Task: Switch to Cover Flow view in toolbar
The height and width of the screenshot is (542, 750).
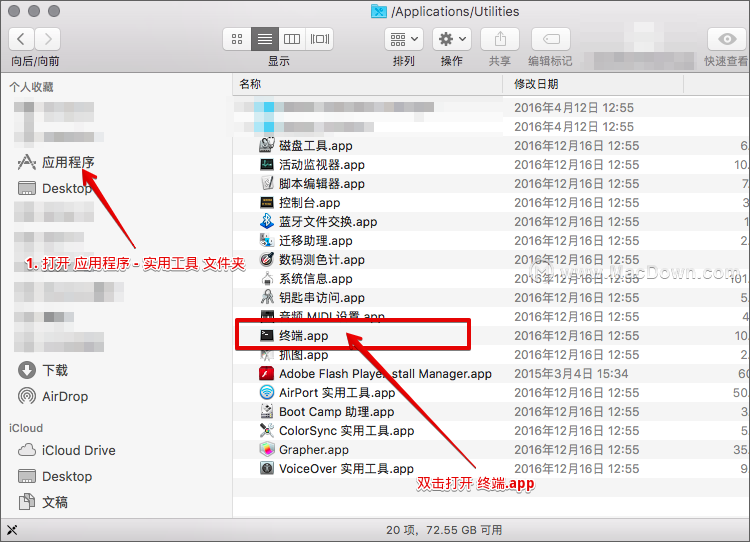Action: pyautogui.click(x=320, y=39)
